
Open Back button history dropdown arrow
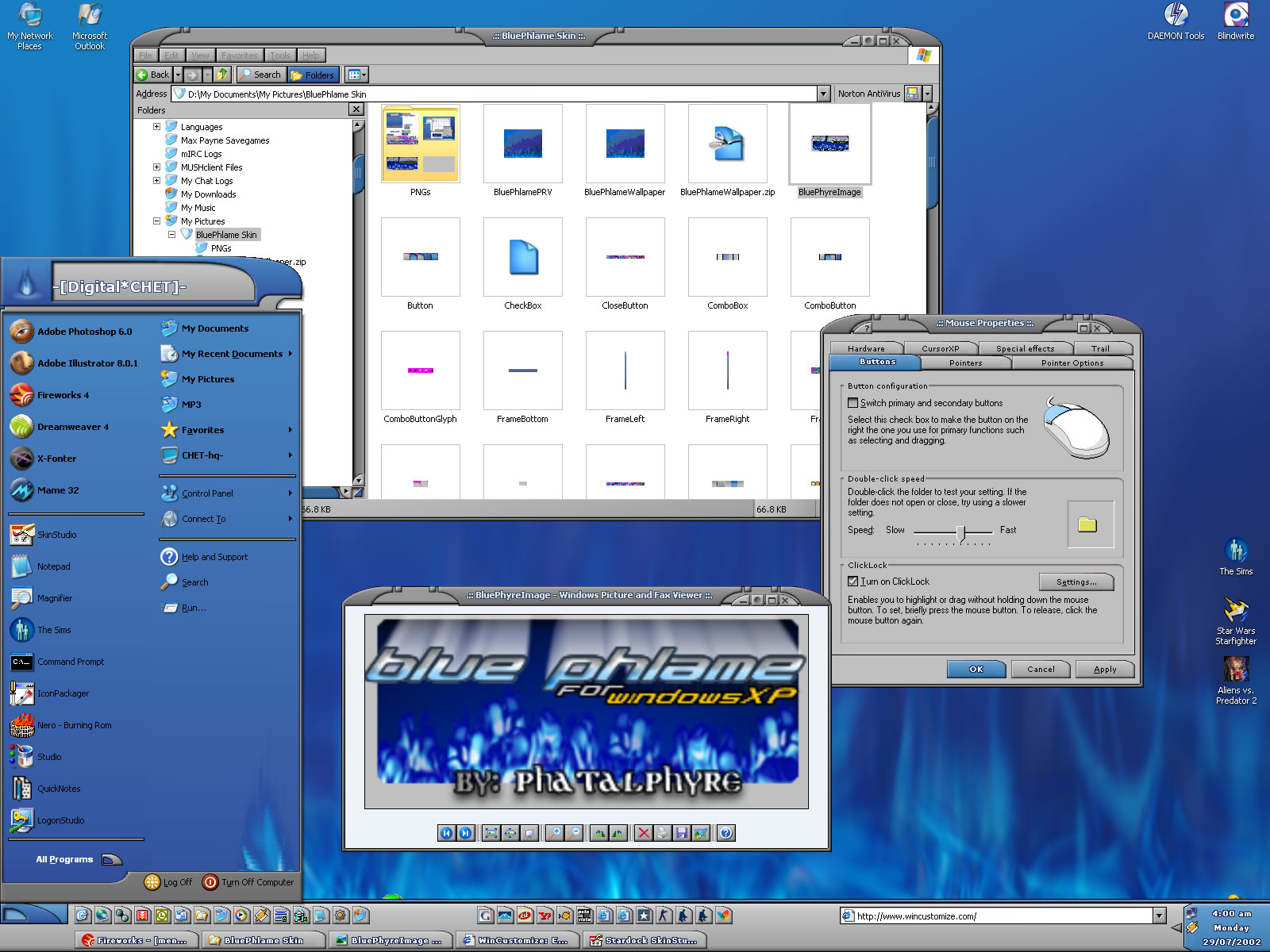(x=178, y=75)
